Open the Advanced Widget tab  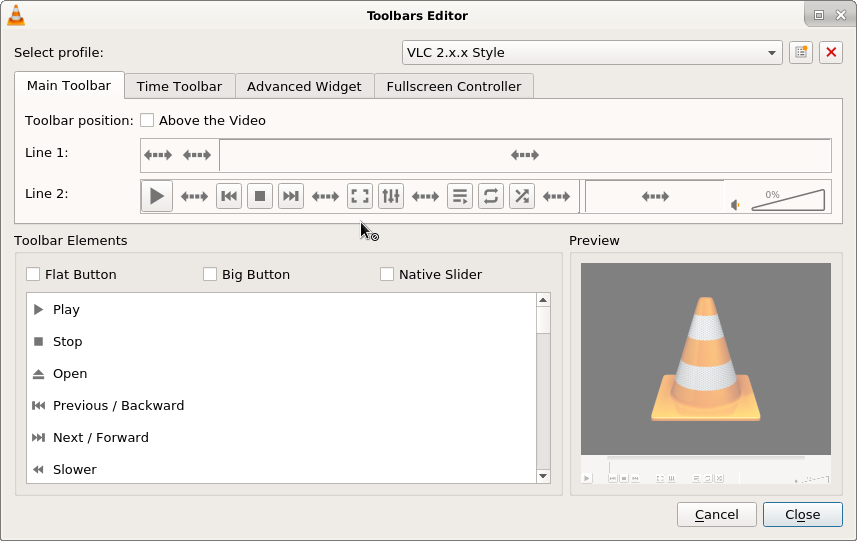304,86
